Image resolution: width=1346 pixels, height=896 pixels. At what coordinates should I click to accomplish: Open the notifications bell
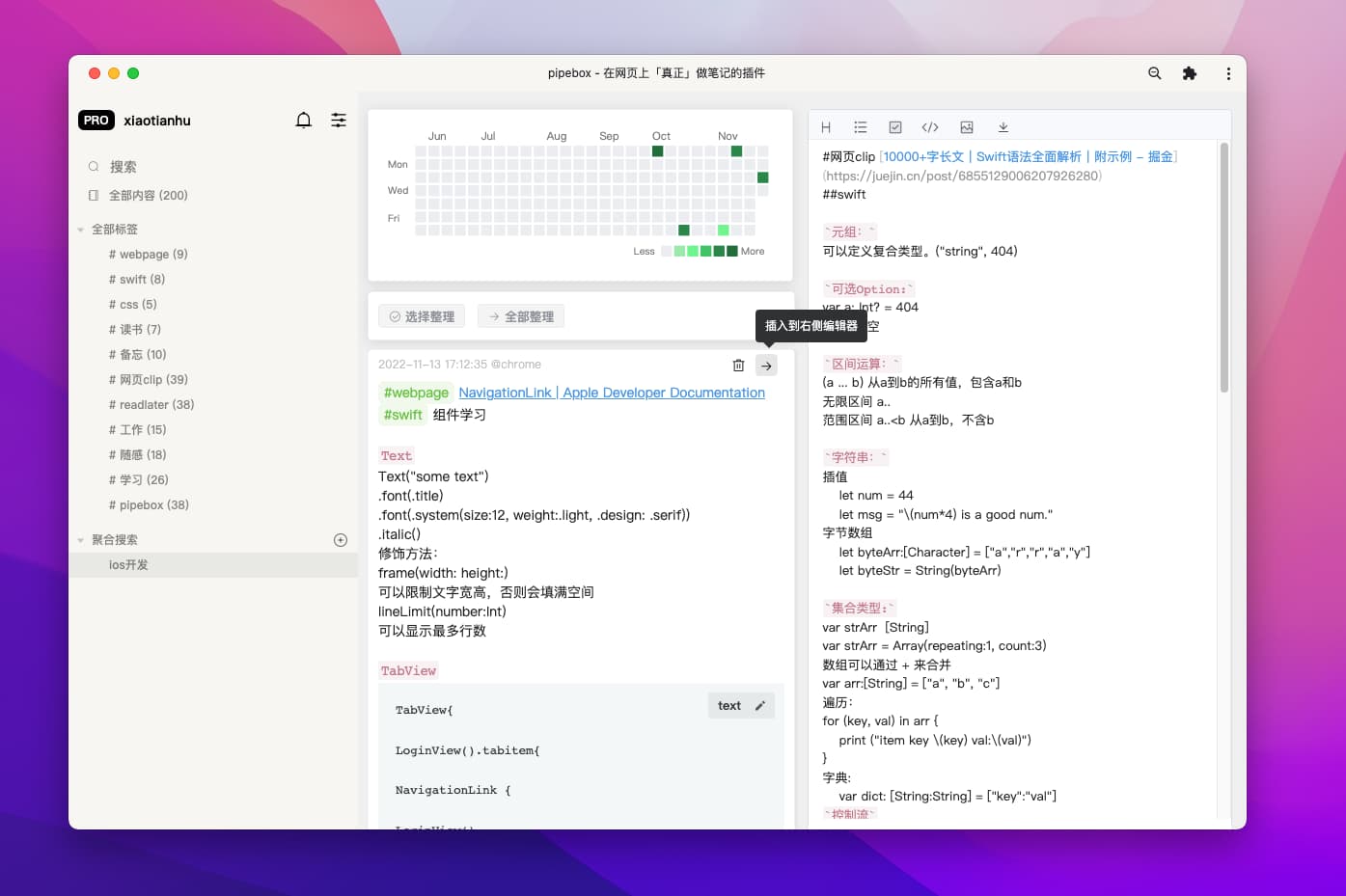tap(303, 121)
